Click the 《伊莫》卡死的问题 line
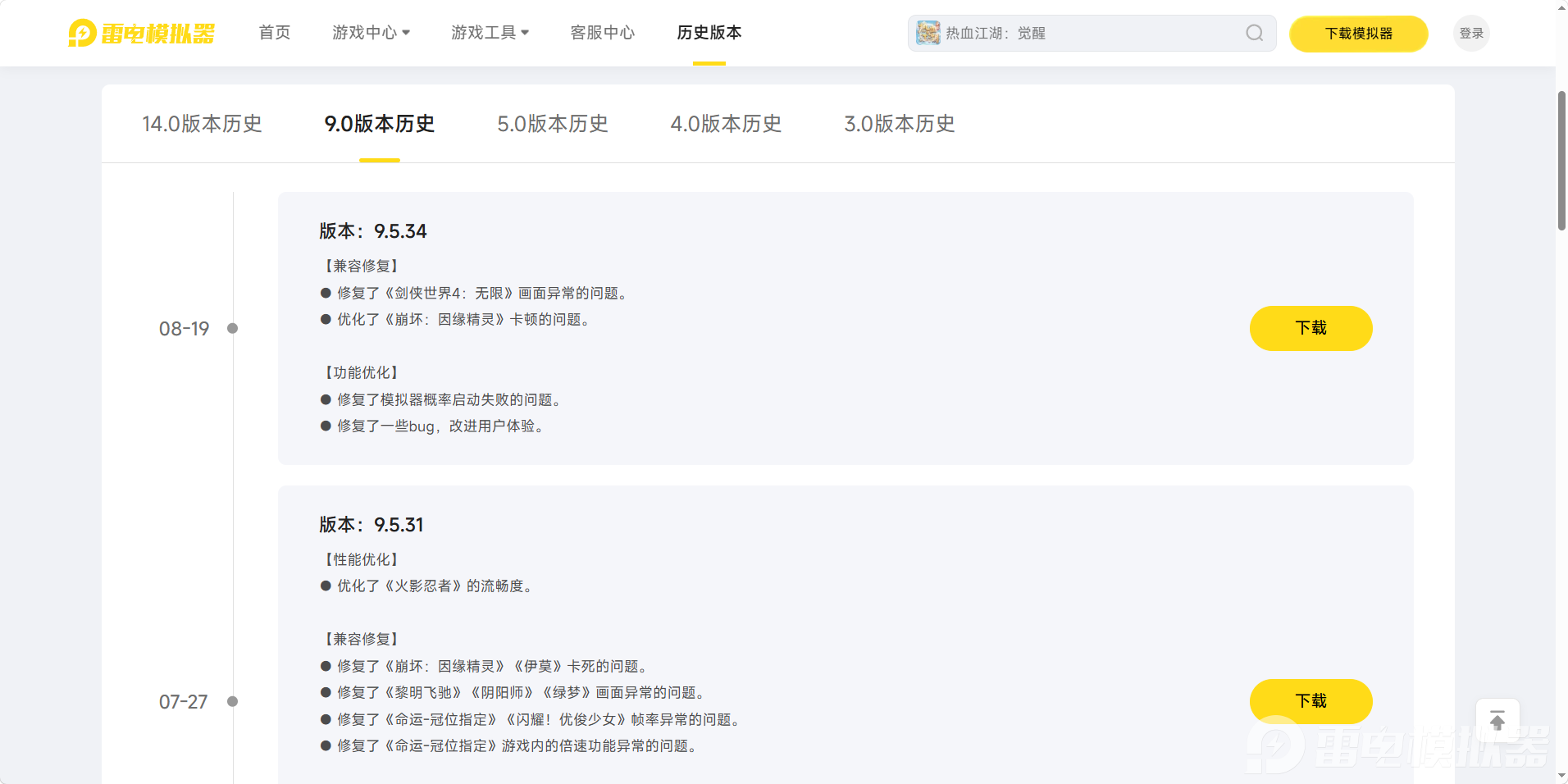1568x784 pixels. (x=485, y=666)
